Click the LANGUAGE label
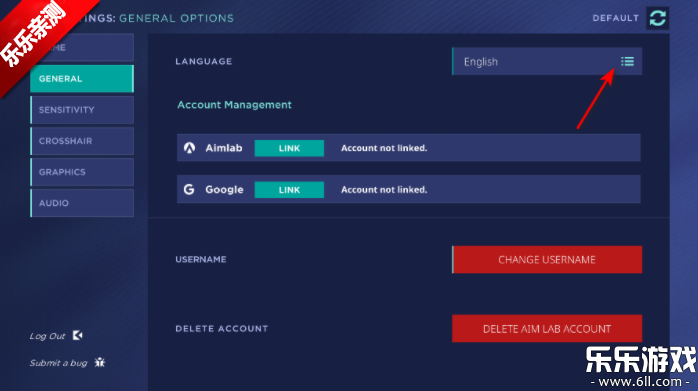The width and height of the screenshot is (698, 391). tap(203, 61)
